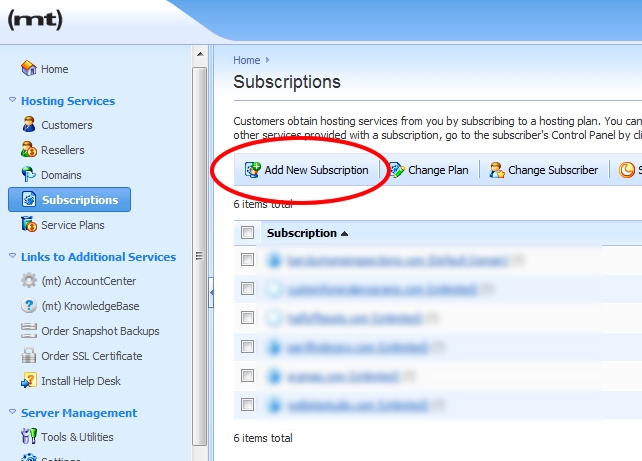The height and width of the screenshot is (461, 642).
Task: Collapse the Hosting Services section arrow
Action: pyautogui.click(x=12, y=99)
